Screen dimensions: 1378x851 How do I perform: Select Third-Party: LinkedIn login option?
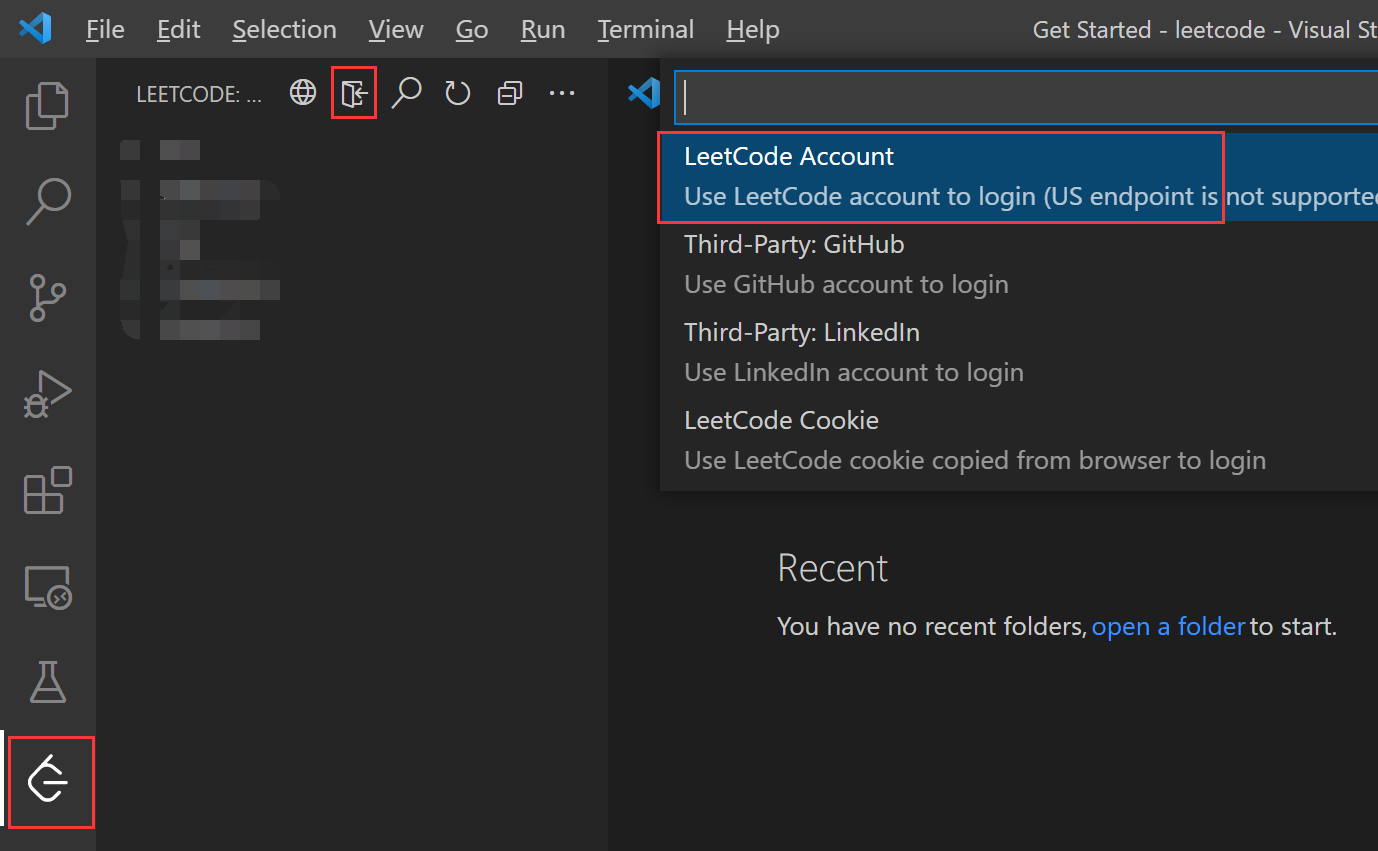coord(1019,353)
